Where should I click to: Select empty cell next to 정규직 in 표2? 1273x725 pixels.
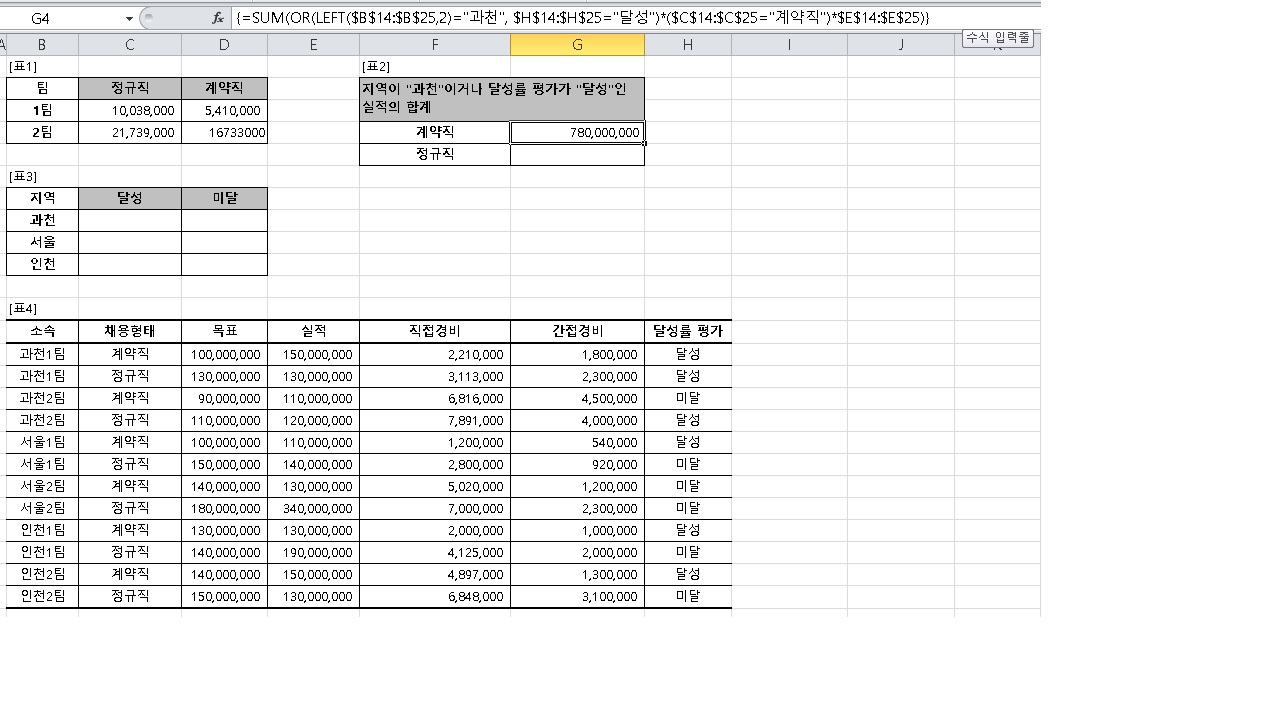[x=577, y=154]
